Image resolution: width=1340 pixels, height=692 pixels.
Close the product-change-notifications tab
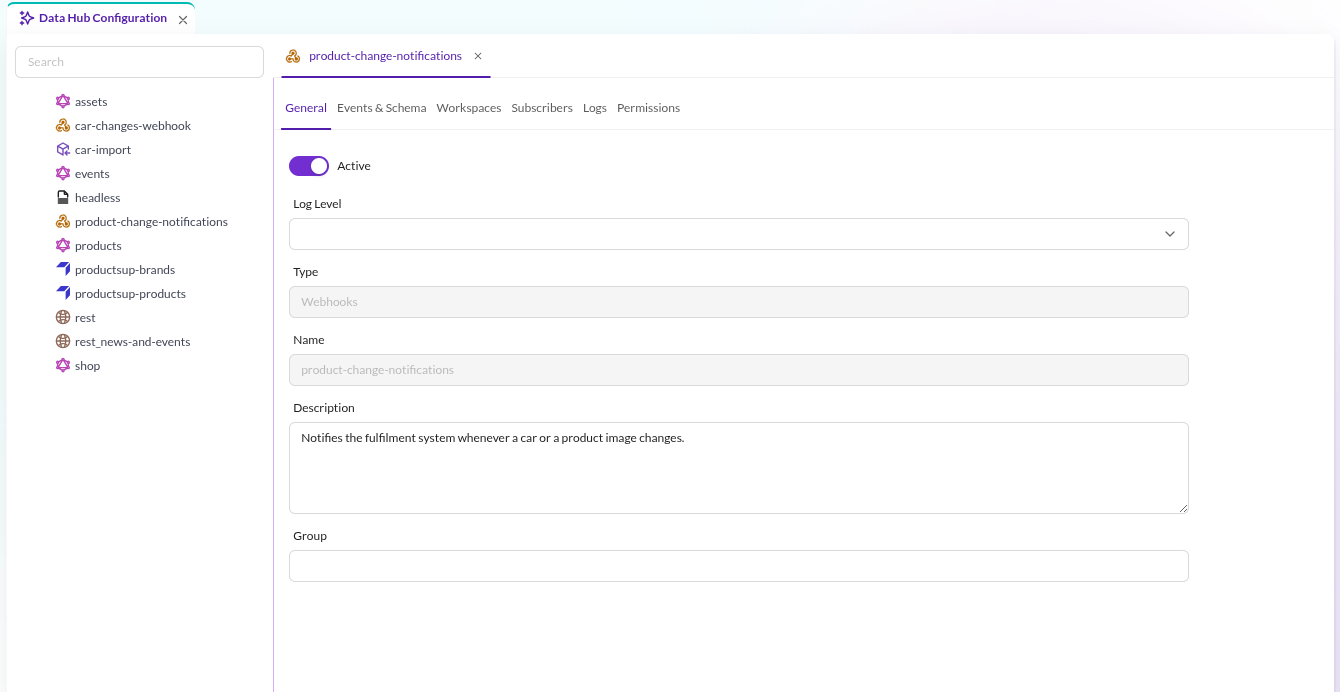(x=478, y=56)
